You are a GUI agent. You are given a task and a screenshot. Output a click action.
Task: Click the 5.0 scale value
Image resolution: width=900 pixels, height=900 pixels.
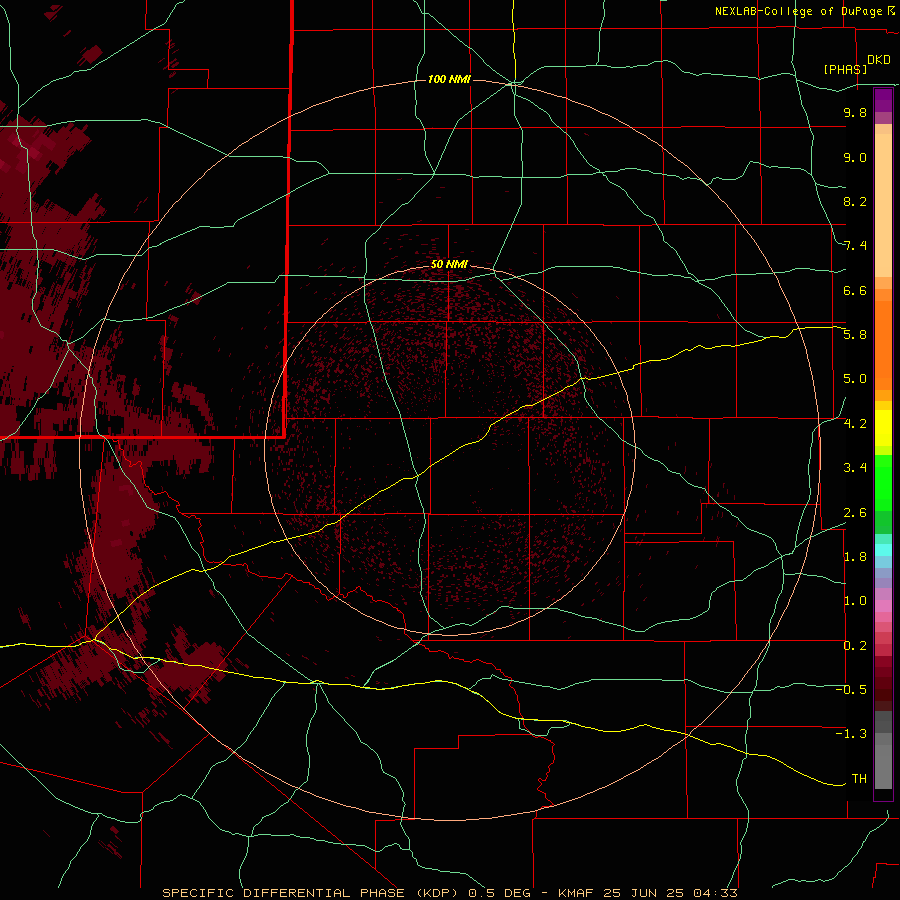click(855, 379)
